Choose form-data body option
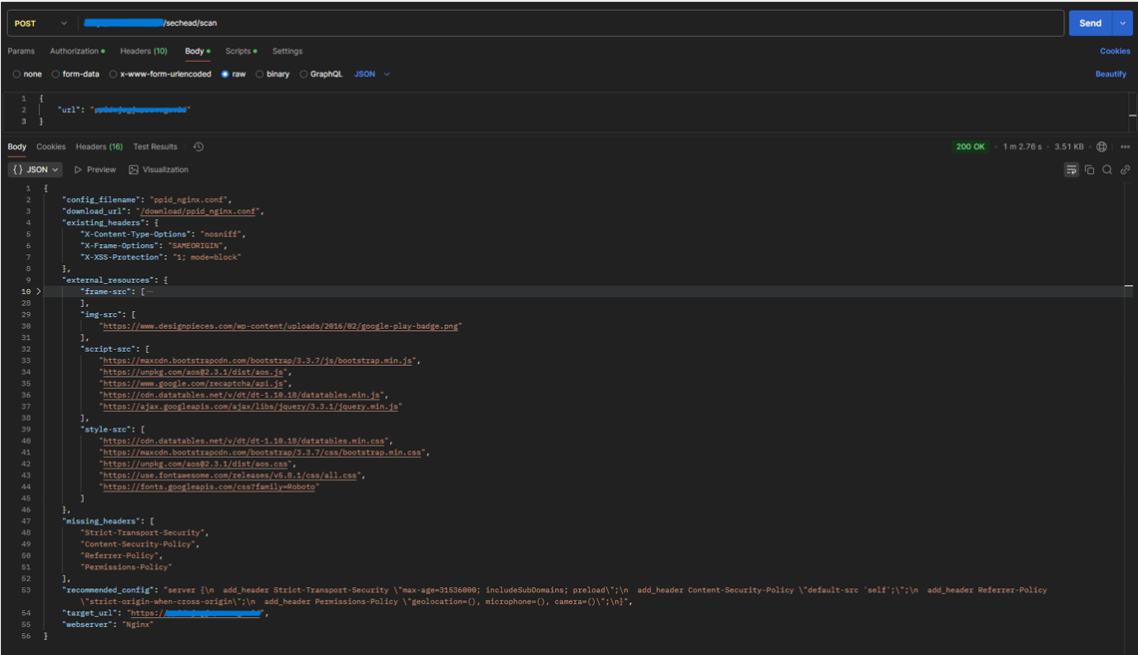Viewport: 1138px width, 655px height. point(56,74)
